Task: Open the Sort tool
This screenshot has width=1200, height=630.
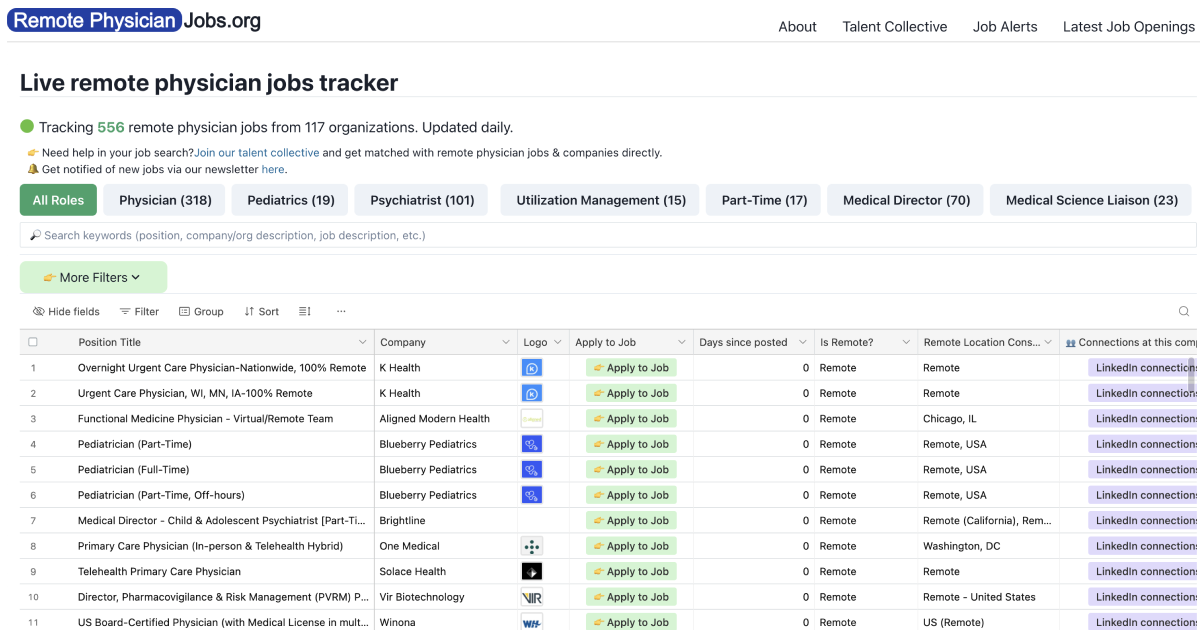Action: tap(261, 311)
